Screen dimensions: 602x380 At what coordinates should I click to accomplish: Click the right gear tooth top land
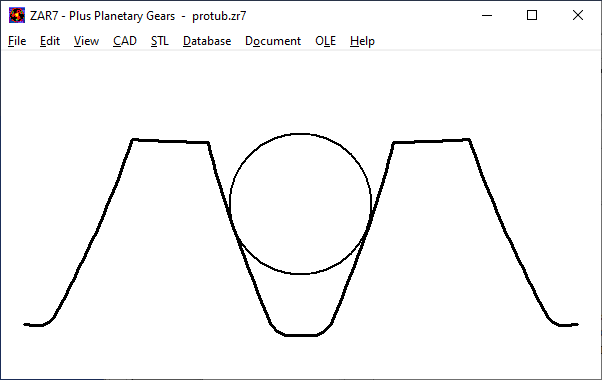[431, 141]
